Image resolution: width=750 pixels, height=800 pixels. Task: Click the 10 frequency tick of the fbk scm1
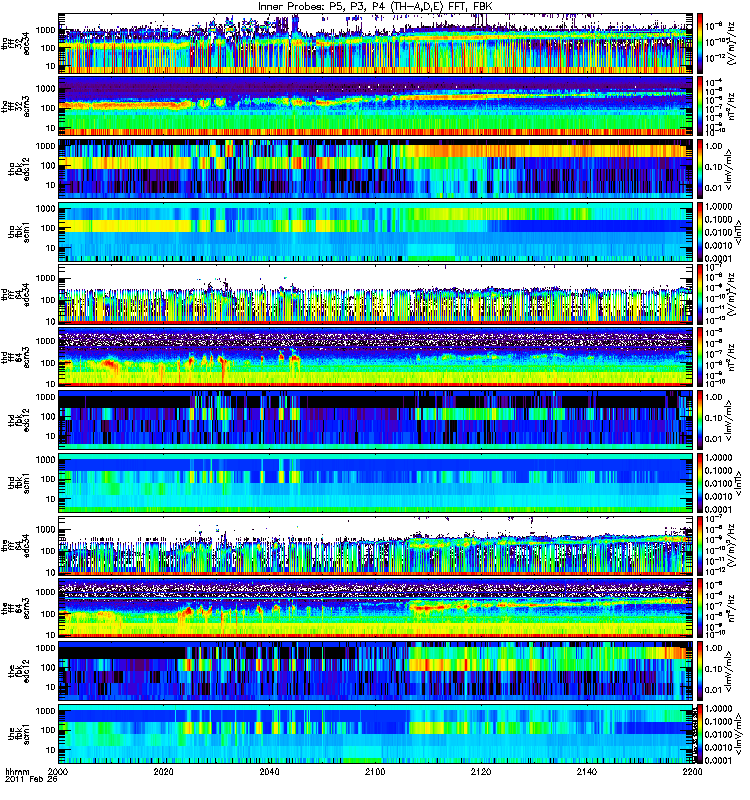click(51, 750)
